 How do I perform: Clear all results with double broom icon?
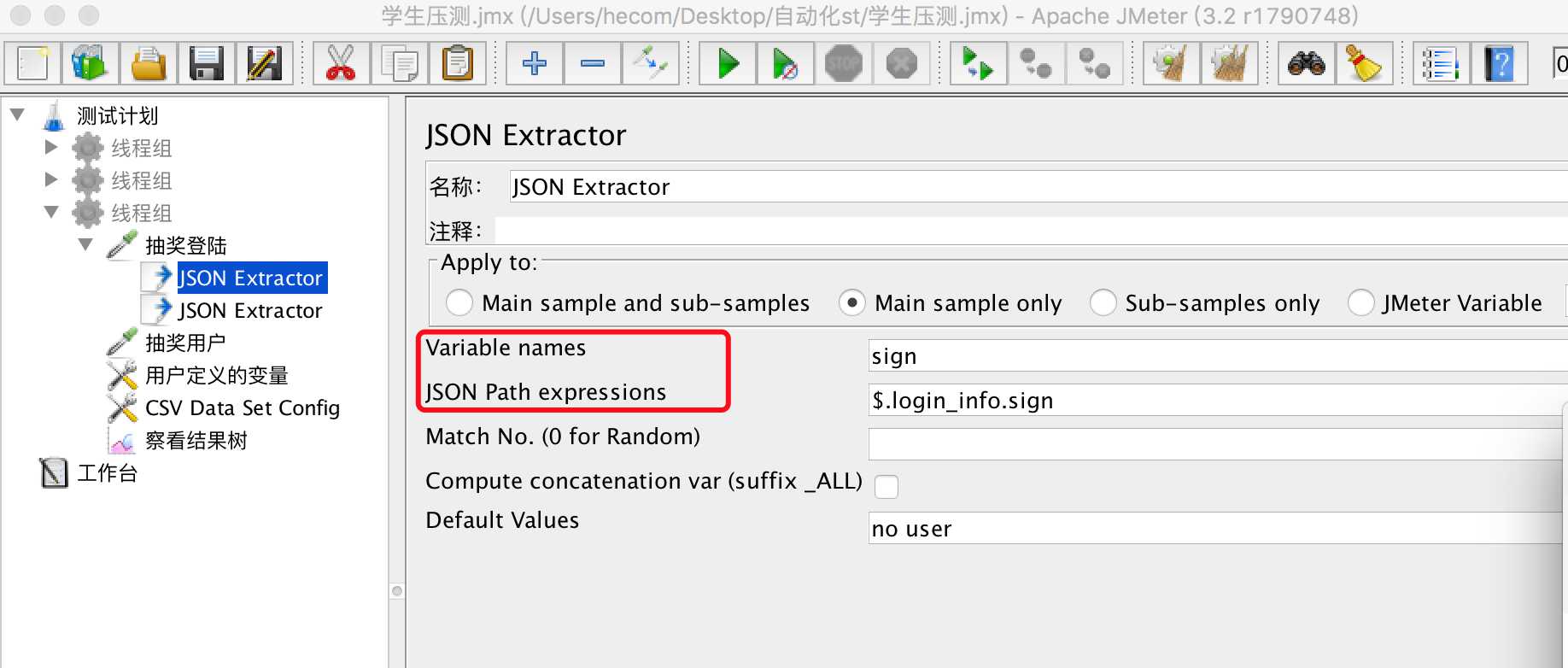[1230, 63]
